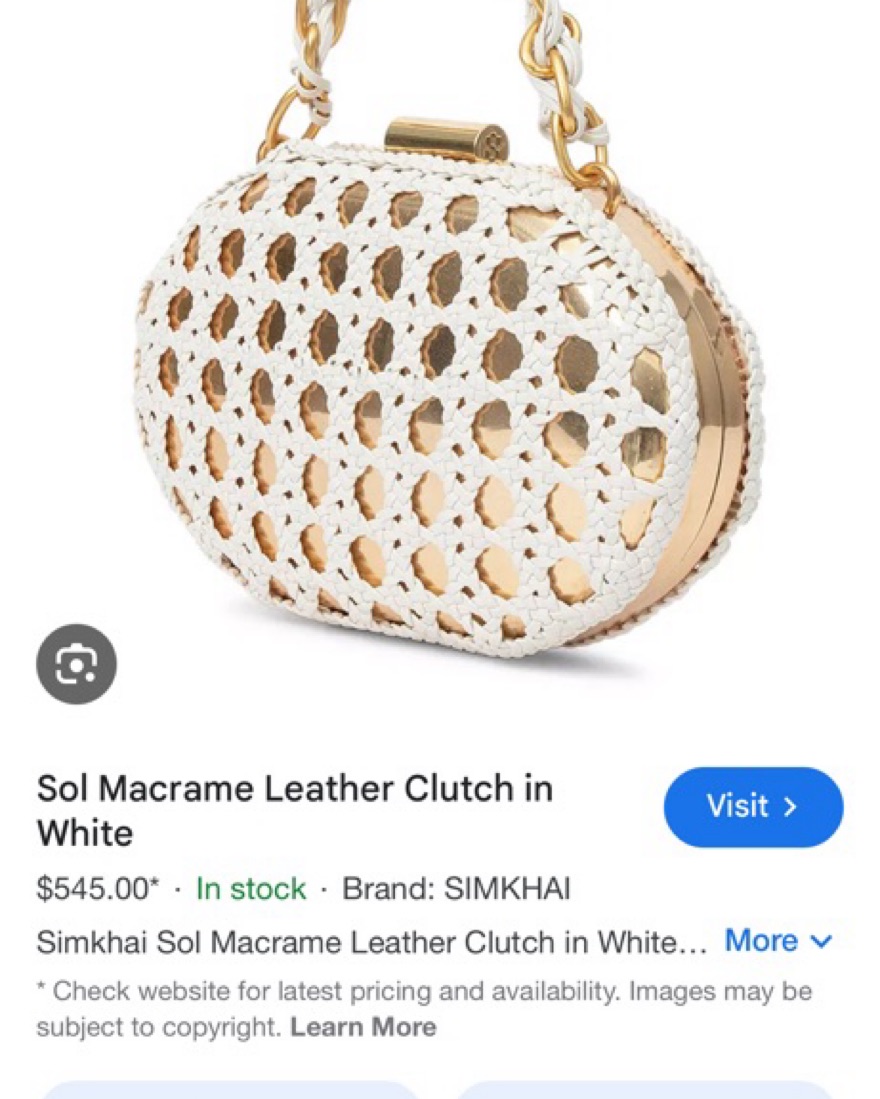This screenshot has width=880, height=1099.
Task: Open Google Lens search icon
Action: point(76,664)
